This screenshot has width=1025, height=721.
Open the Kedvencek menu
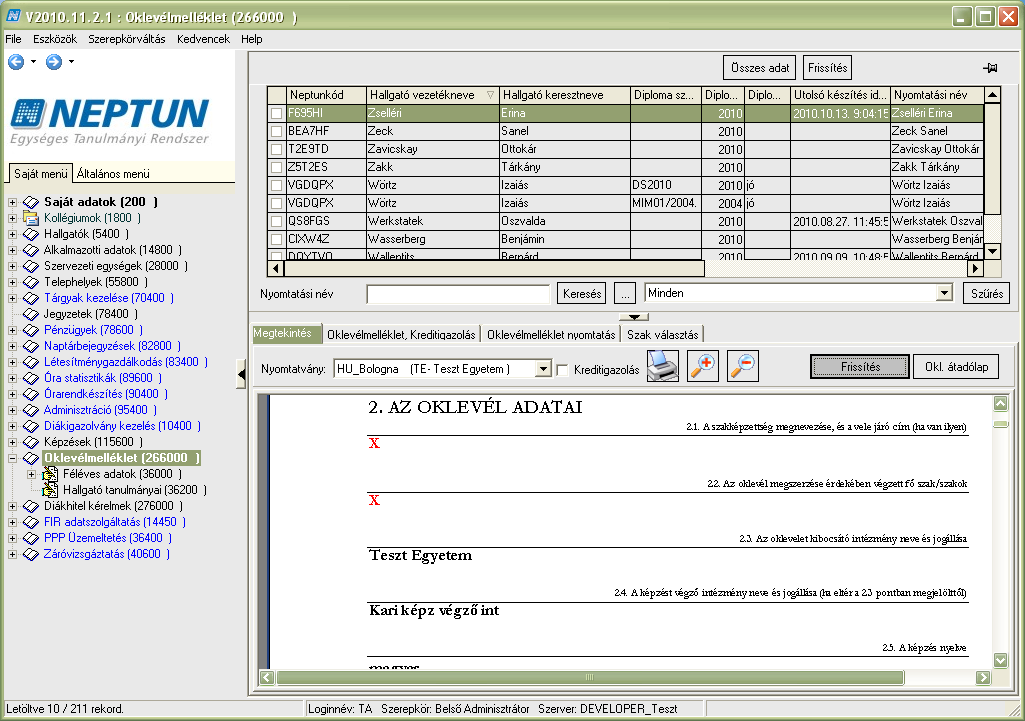coord(203,39)
